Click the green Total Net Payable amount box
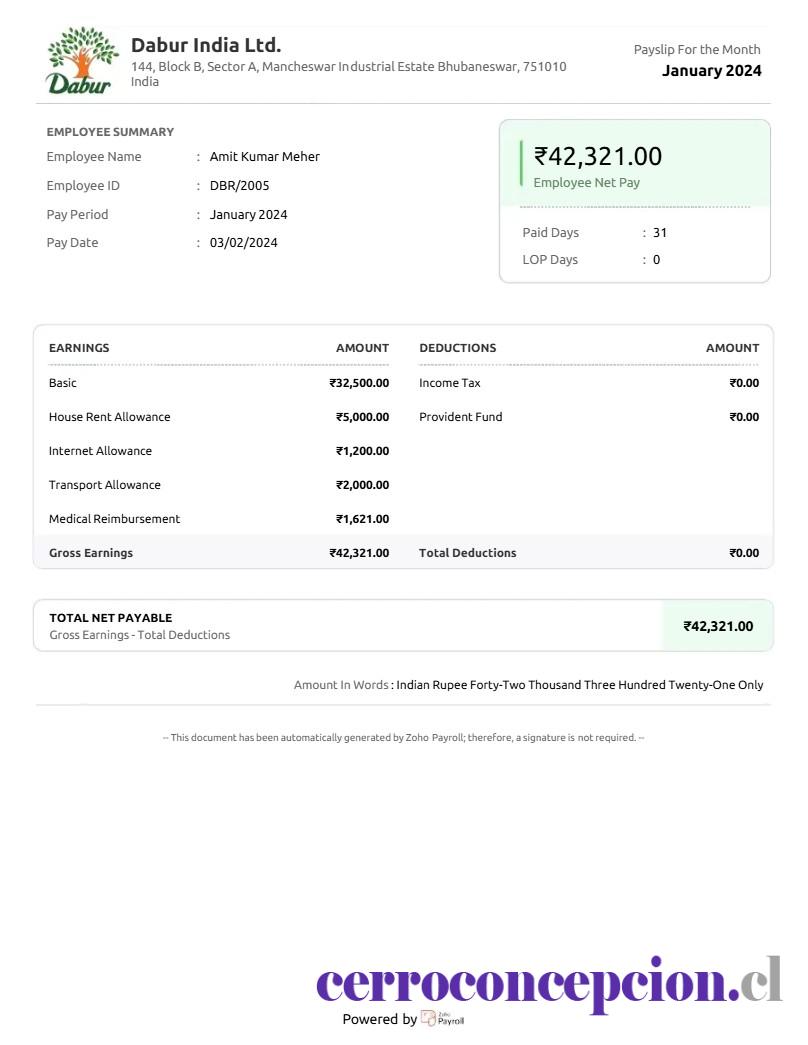Screen dimensions: 808x1045 pos(717,626)
